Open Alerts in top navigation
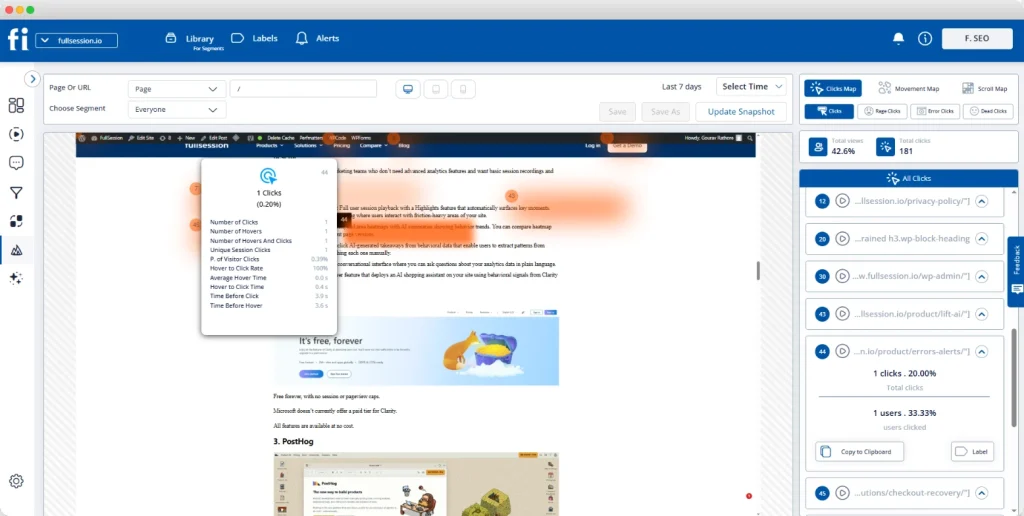Screen dimensions: 1024x516 click(317, 39)
